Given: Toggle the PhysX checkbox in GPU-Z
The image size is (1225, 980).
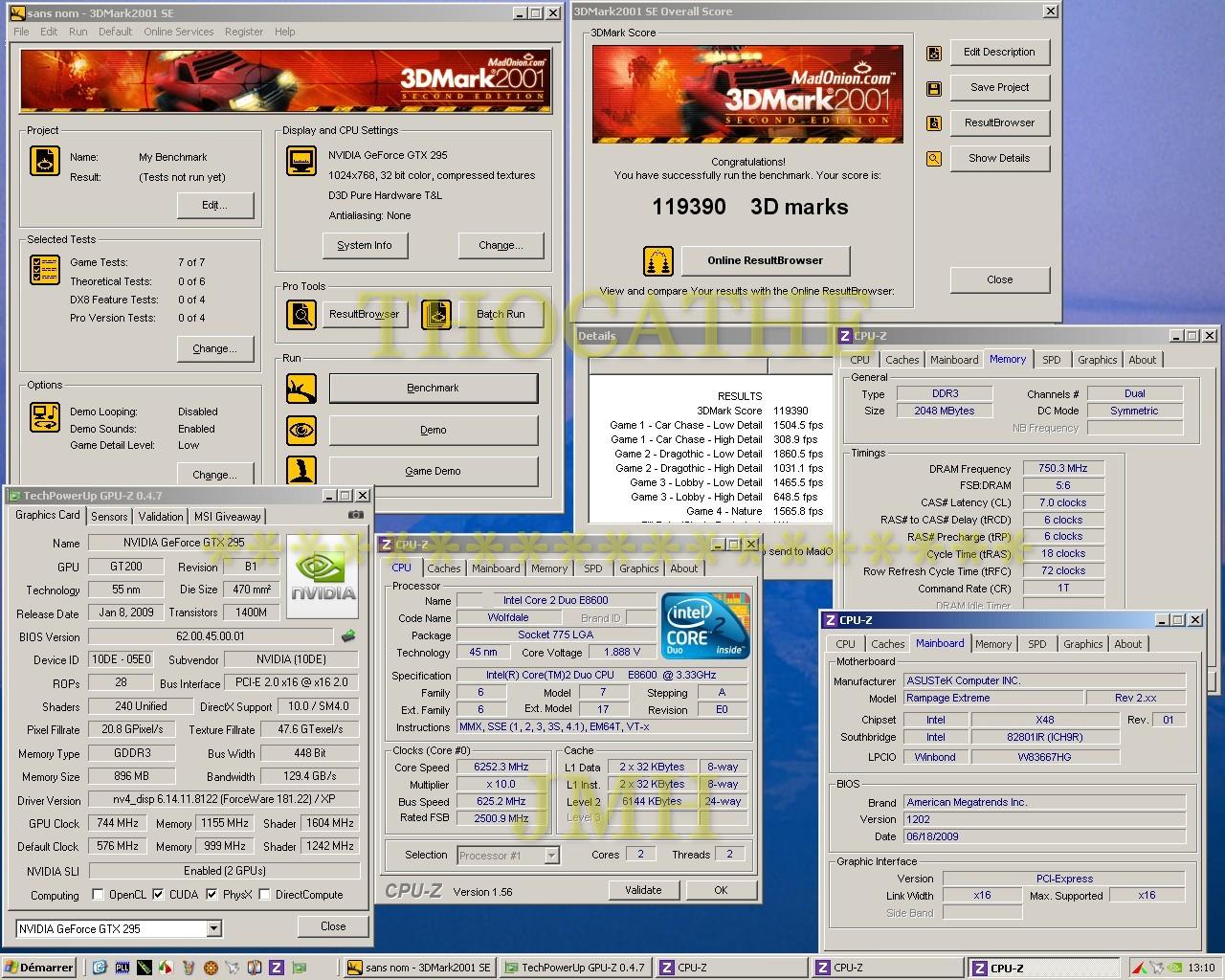Looking at the screenshot, I should pos(212,895).
